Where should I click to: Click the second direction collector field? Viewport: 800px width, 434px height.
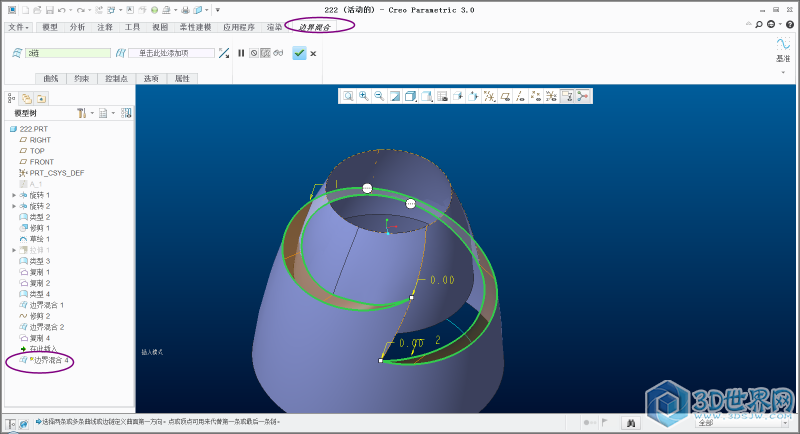click(x=171, y=53)
